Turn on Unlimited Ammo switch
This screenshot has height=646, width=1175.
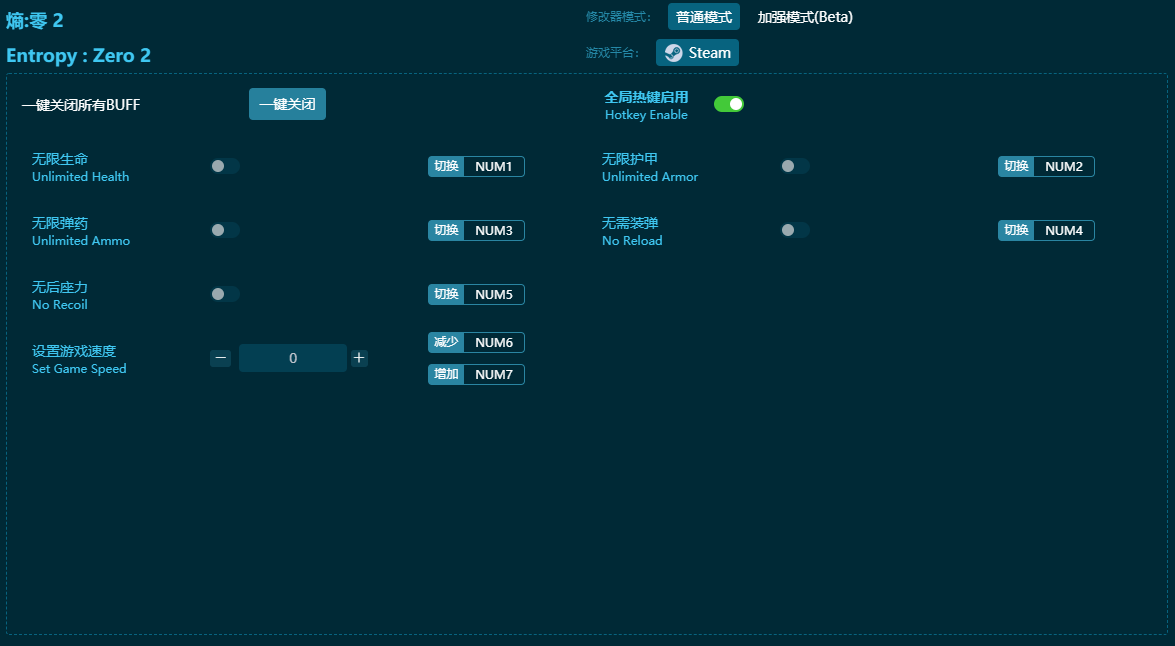(x=225, y=230)
